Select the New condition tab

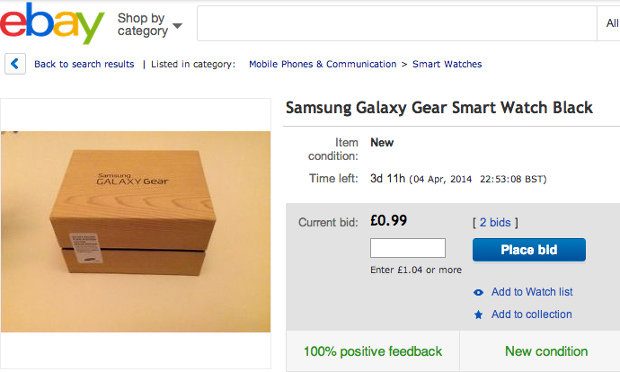click(x=546, y=351)
